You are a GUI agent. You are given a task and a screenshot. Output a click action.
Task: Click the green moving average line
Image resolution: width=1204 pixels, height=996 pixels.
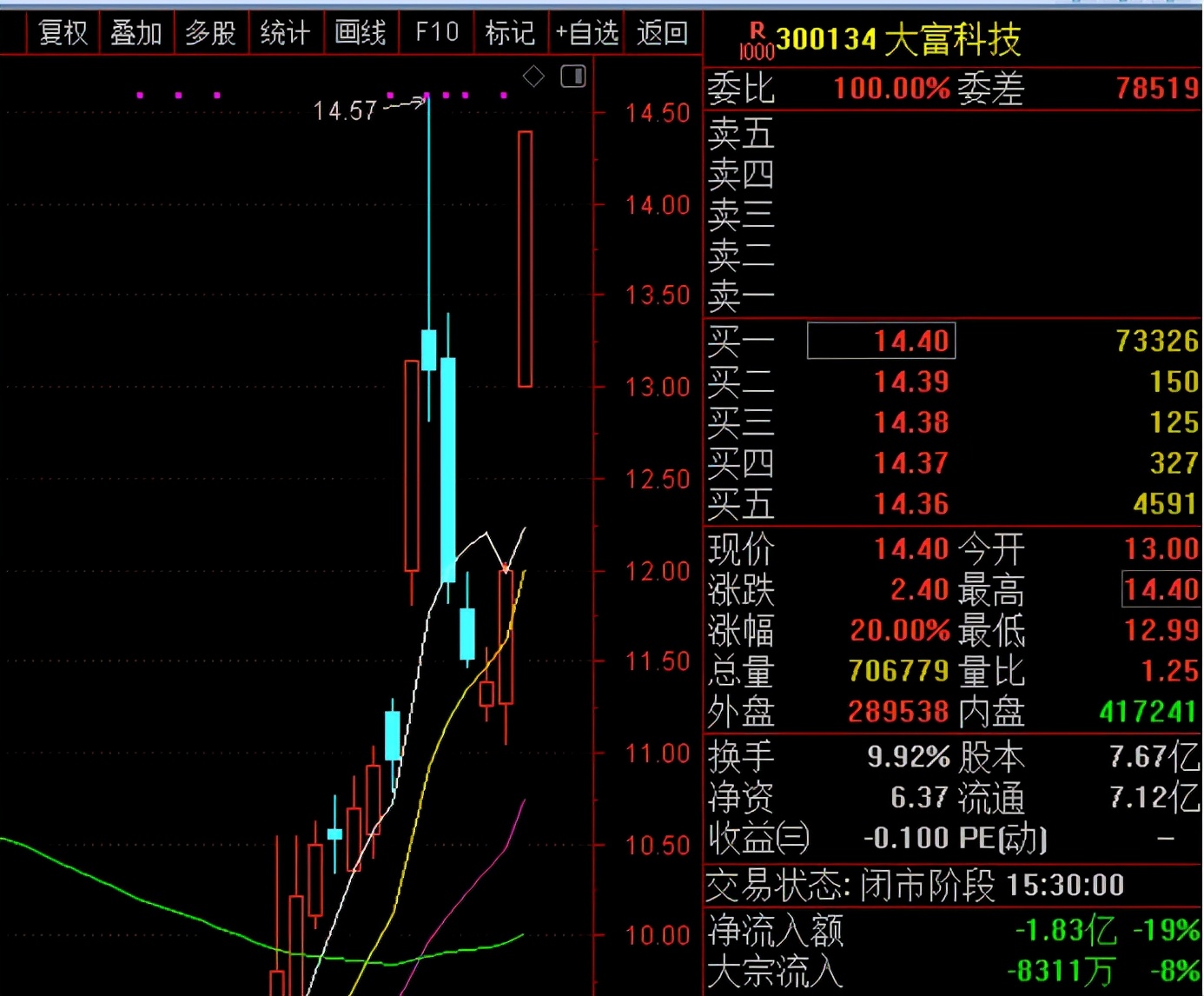pos(130,893)
